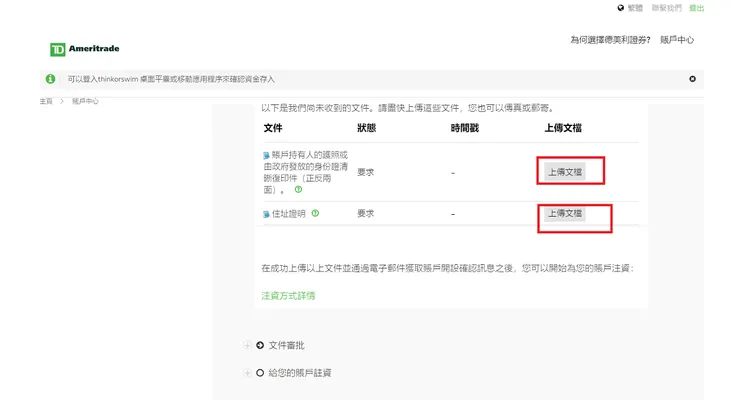Click the 給您的賬戶註資 section title
This screenshot has width=740, height=400.
click(x=300, y=373)
